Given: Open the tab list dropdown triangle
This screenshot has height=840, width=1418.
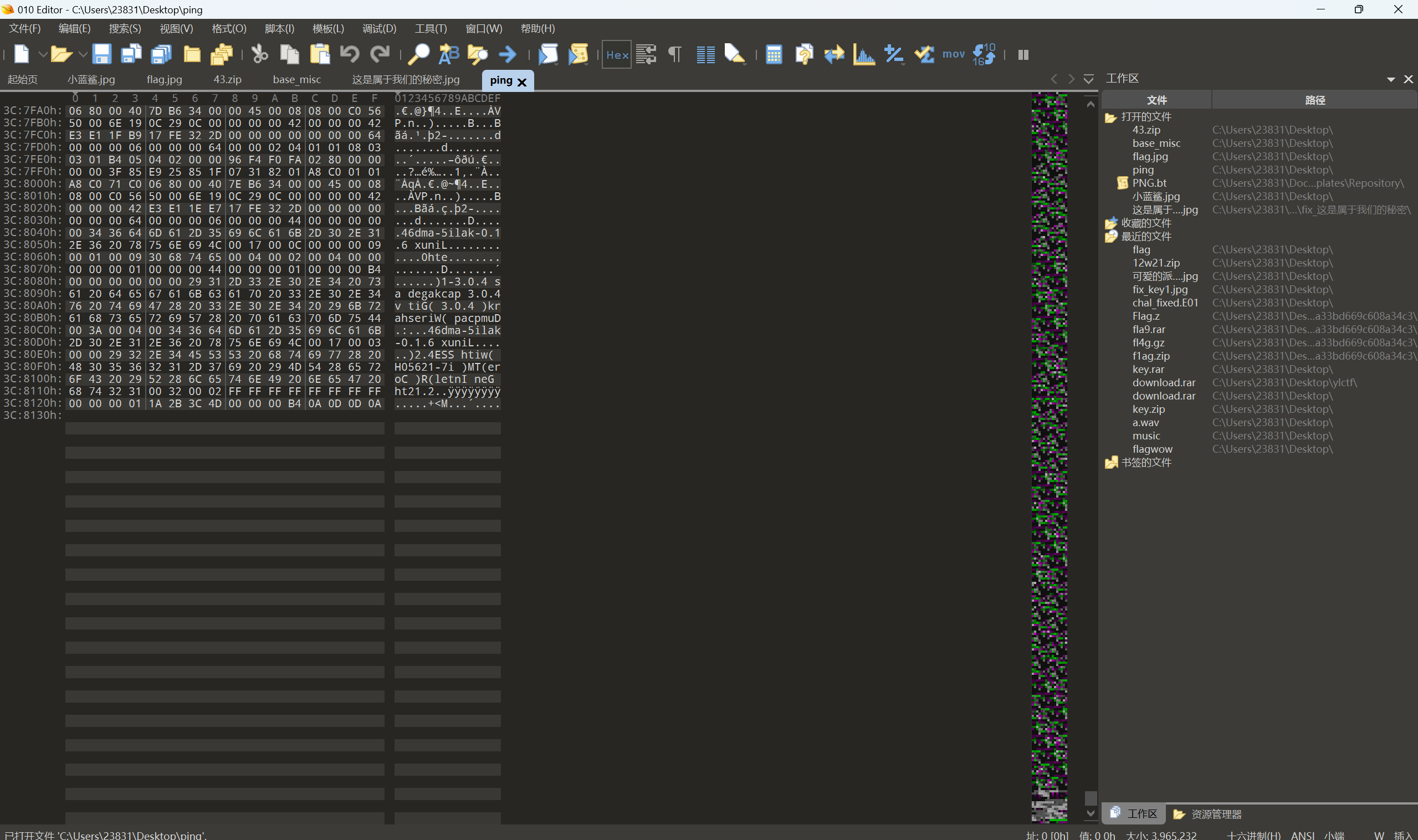Looking at the screenshot, I should (1088, 79).
